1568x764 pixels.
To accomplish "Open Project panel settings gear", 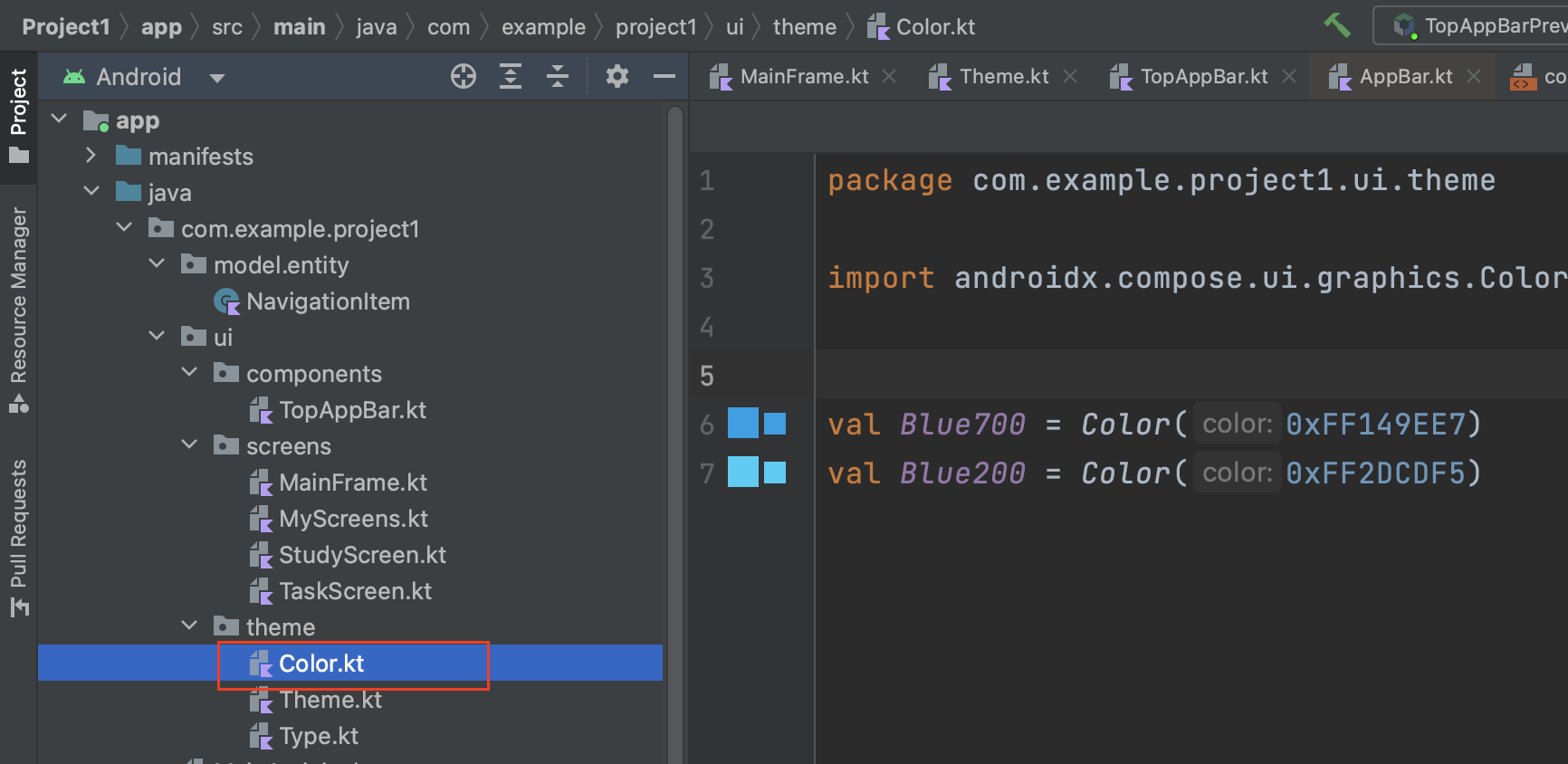I will click(617, 77).
